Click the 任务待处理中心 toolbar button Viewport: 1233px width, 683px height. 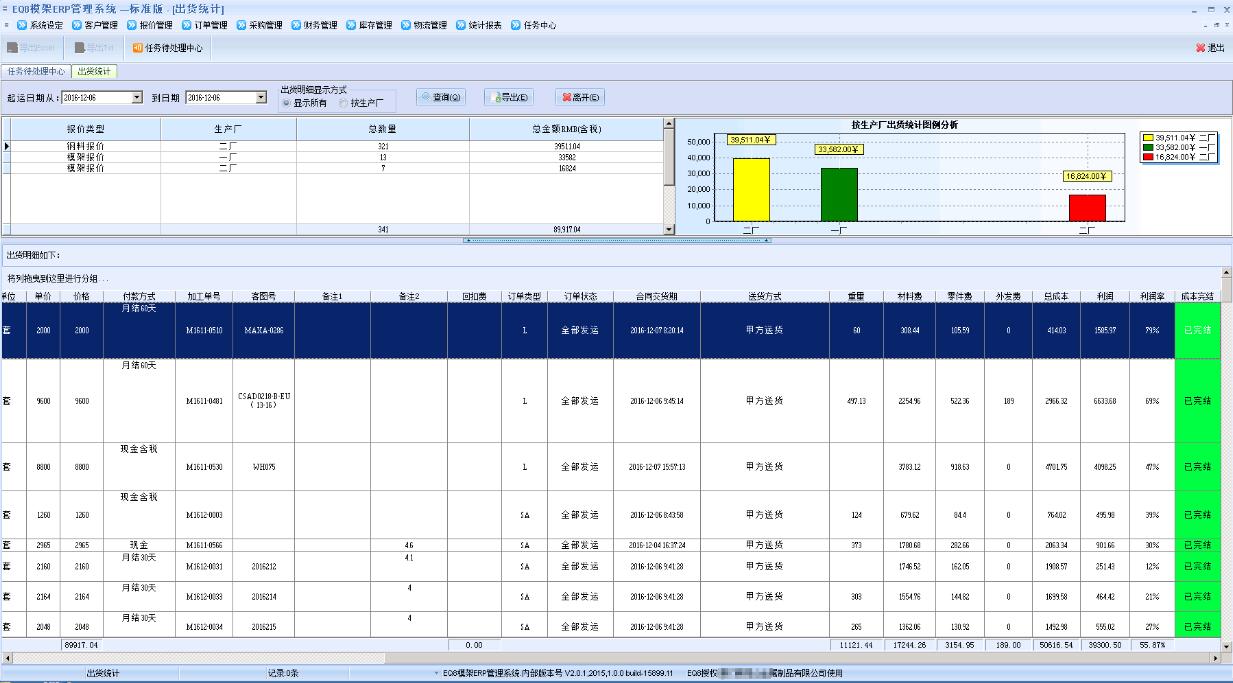click(167, 47)
